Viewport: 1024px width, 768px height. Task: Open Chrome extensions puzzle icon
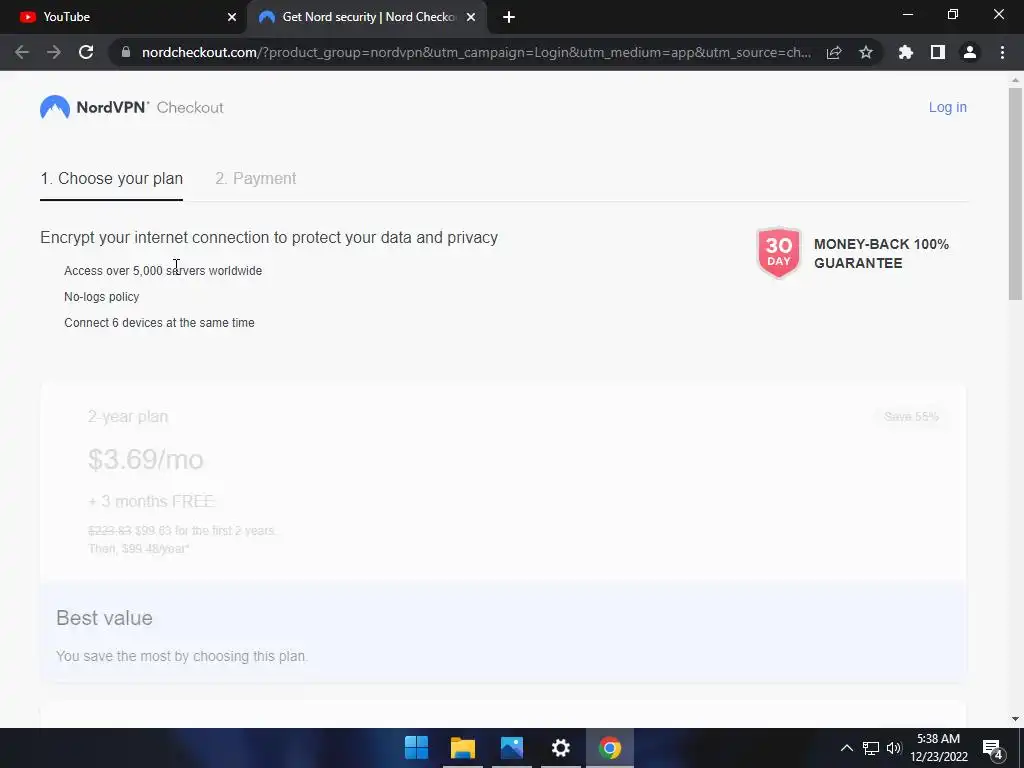point(906,52)
